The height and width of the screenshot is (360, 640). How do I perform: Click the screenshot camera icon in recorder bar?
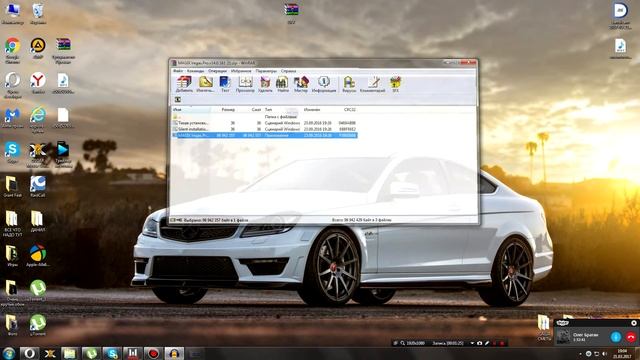point(480,343)
